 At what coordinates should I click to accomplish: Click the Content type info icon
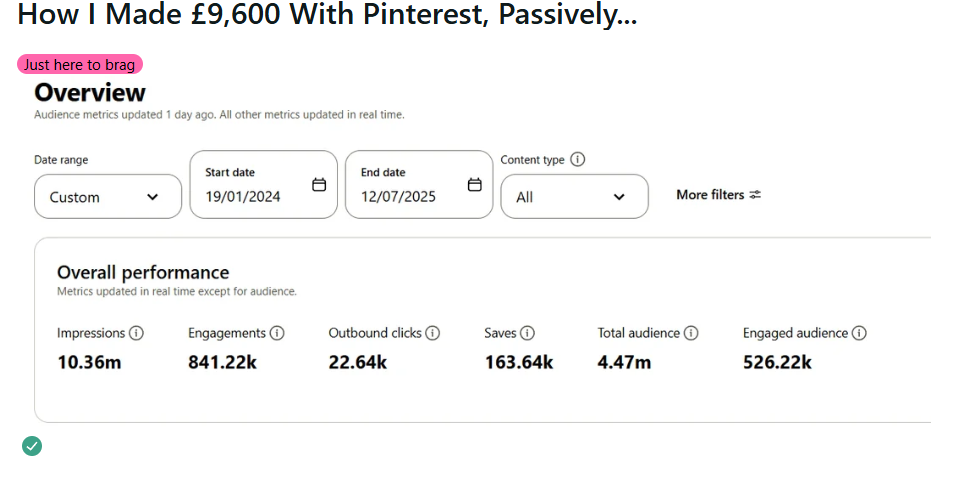(x=578, y=160)
